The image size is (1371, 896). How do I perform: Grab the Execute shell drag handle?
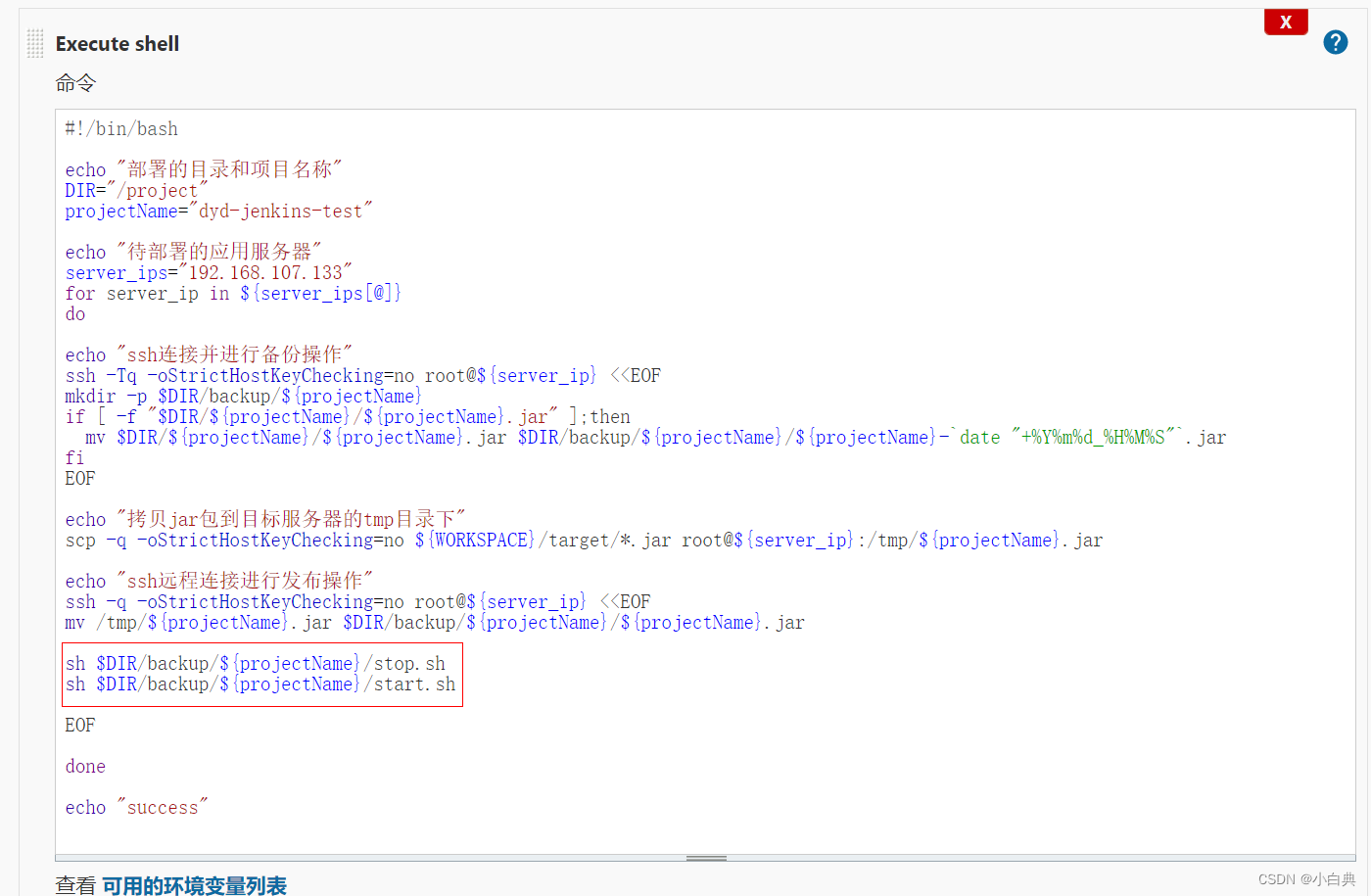35,43
